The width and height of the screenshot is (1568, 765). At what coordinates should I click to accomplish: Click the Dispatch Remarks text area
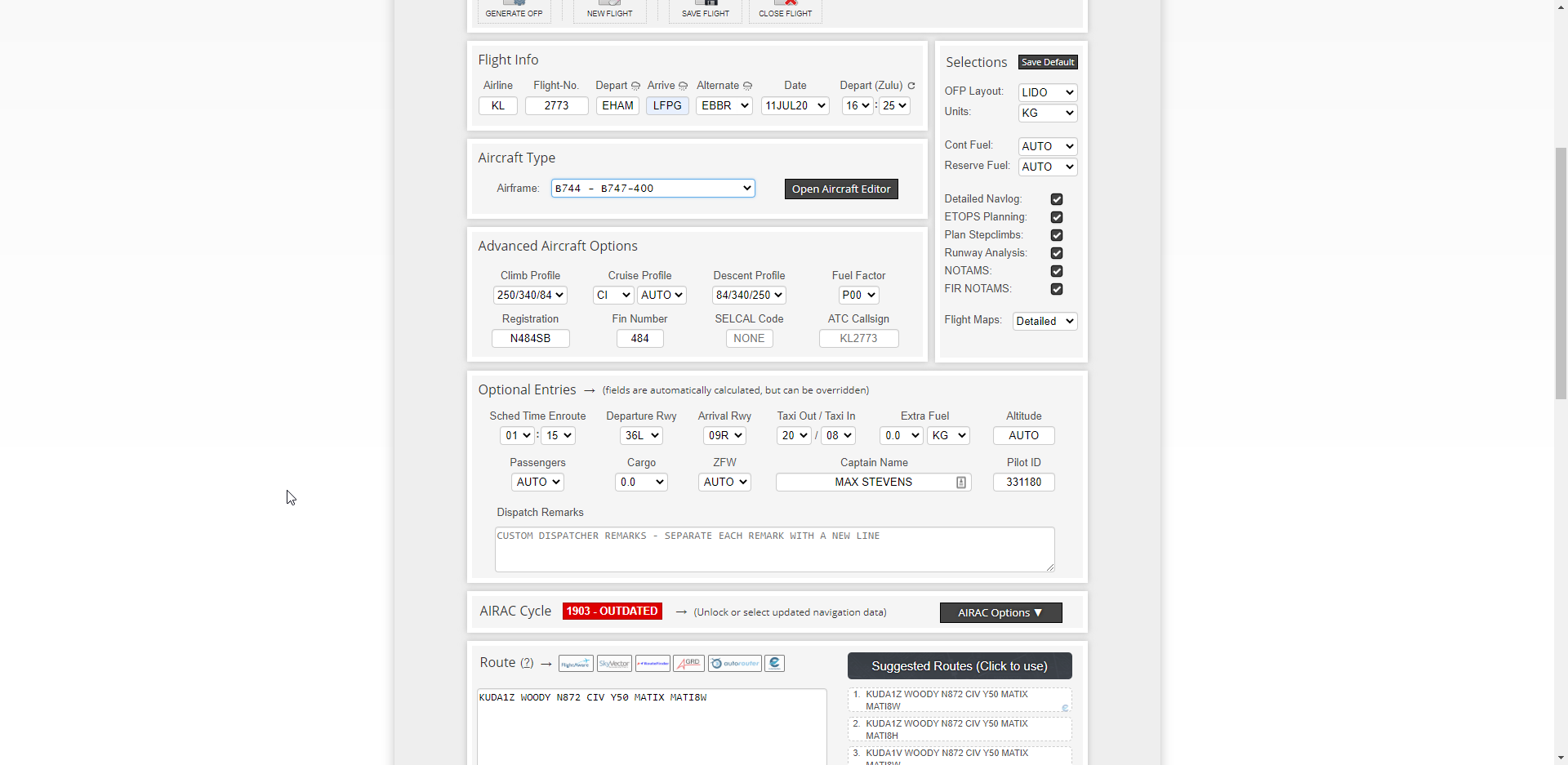tap(774, 549)
